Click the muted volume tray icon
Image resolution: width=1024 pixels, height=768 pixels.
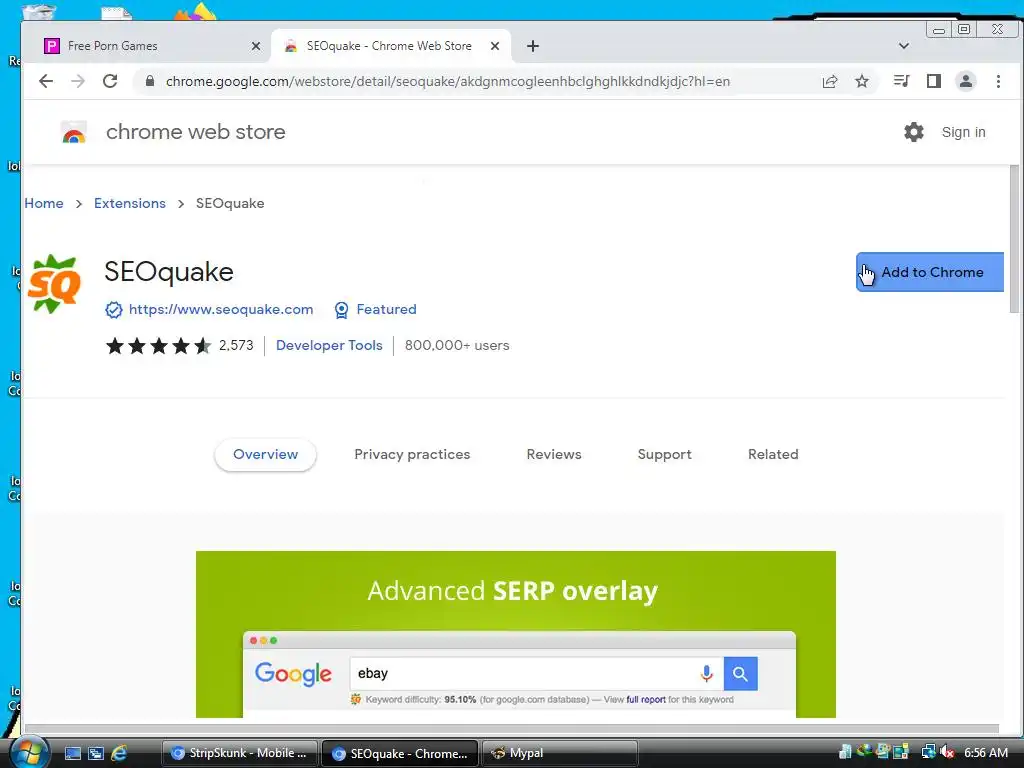(947, 753)
